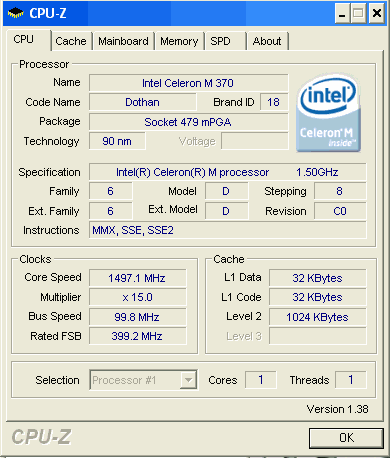The height and width of the screenshot is (458, 390).
Task: Select the Memory tab
Action: point(179,41)
